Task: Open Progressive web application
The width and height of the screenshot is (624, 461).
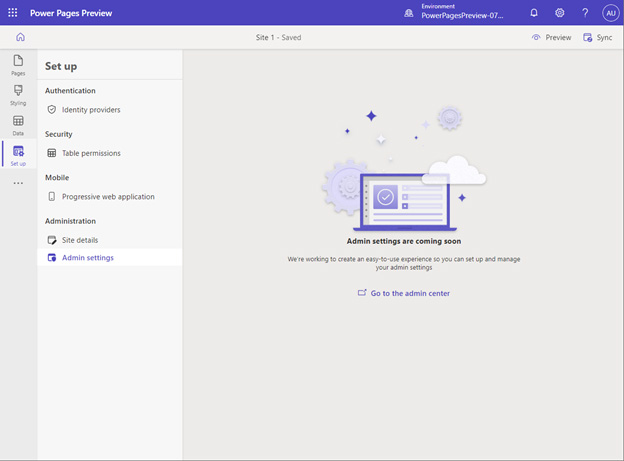Action: click(109, 197)
